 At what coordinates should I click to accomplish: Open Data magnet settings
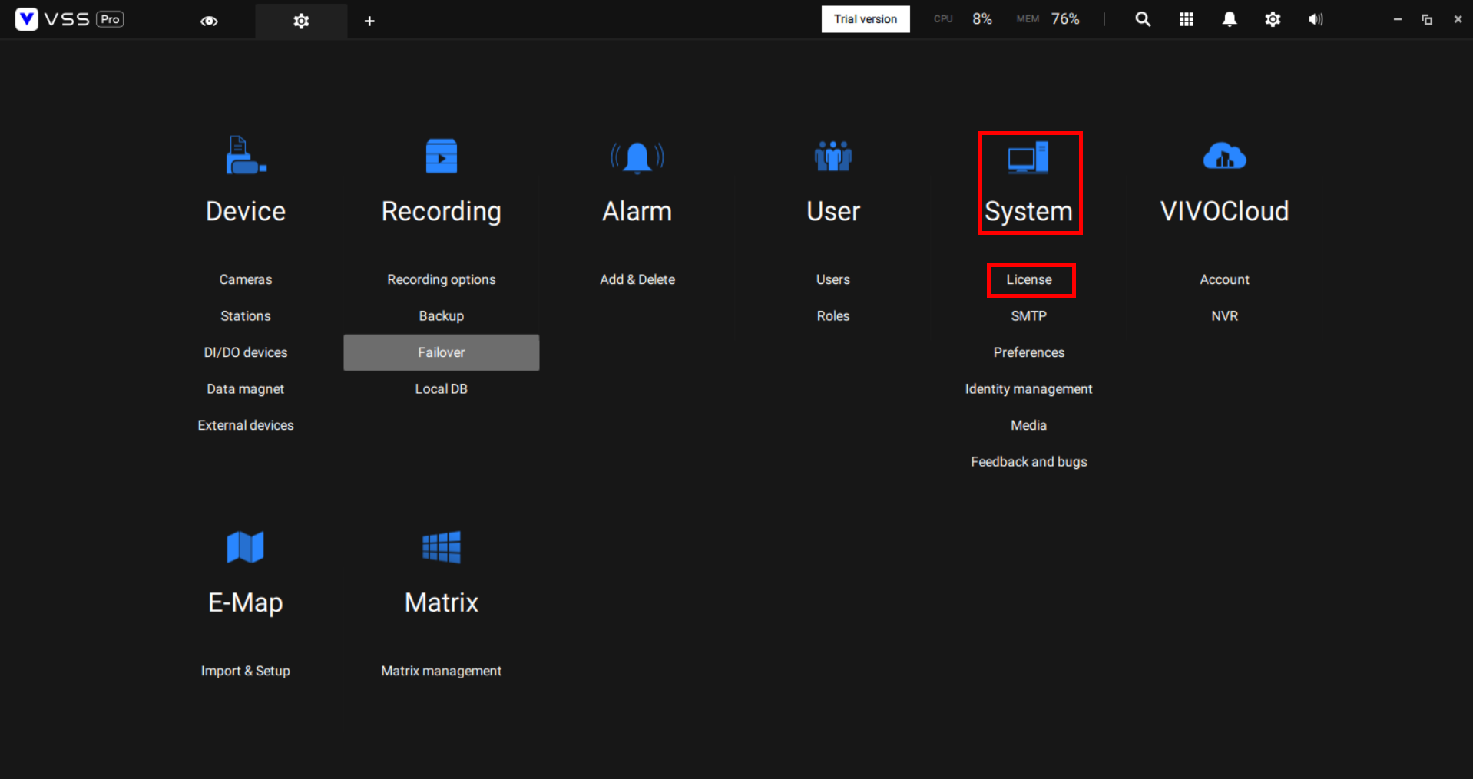tap(245, 389)
